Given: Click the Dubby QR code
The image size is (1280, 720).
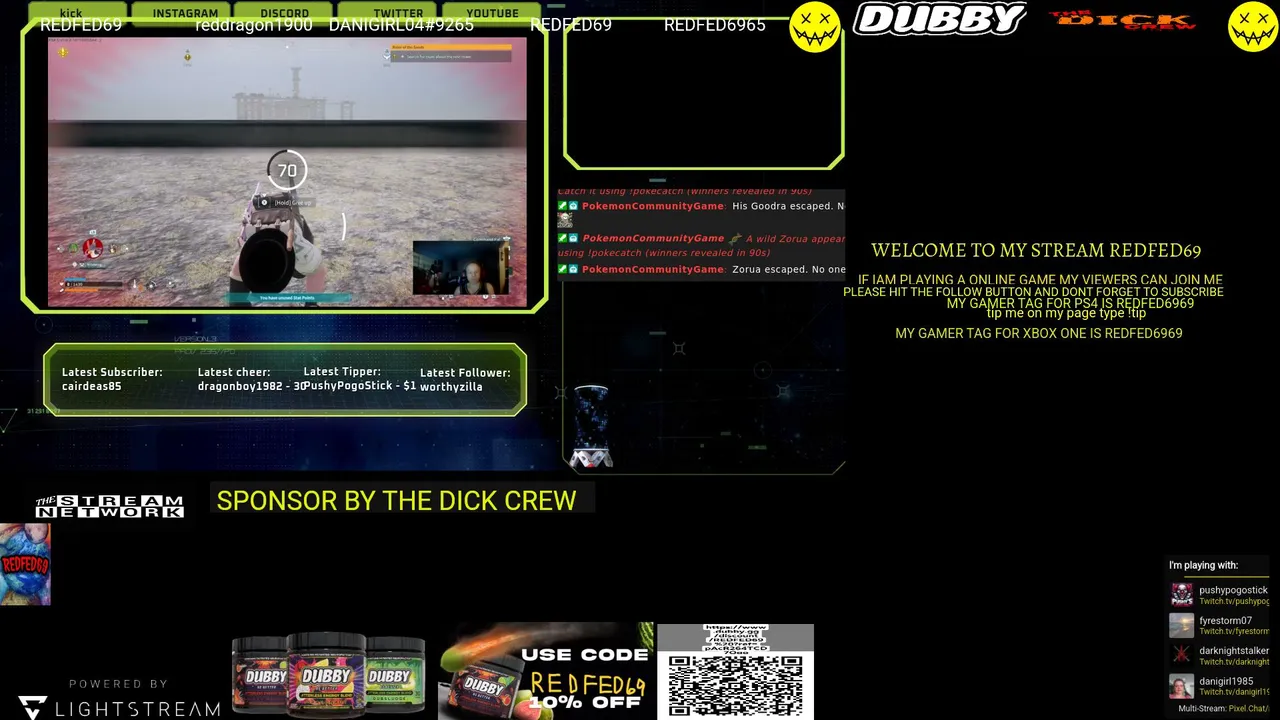Looking at the screenshot, I should 735,685.
